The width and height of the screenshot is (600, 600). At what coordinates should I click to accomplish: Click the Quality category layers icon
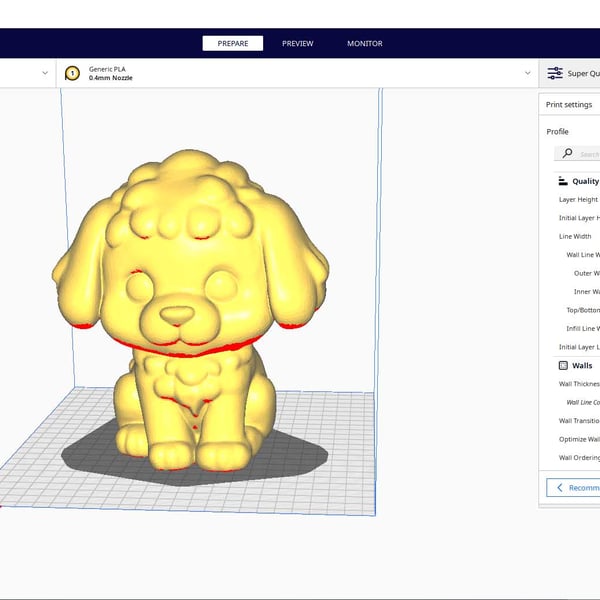tap(560, 181)
